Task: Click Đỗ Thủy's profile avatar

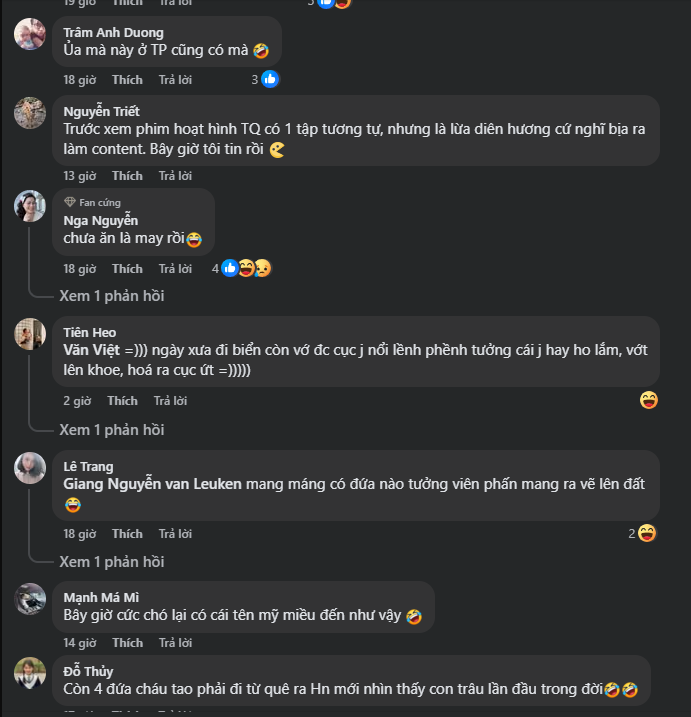Action: 29,672
